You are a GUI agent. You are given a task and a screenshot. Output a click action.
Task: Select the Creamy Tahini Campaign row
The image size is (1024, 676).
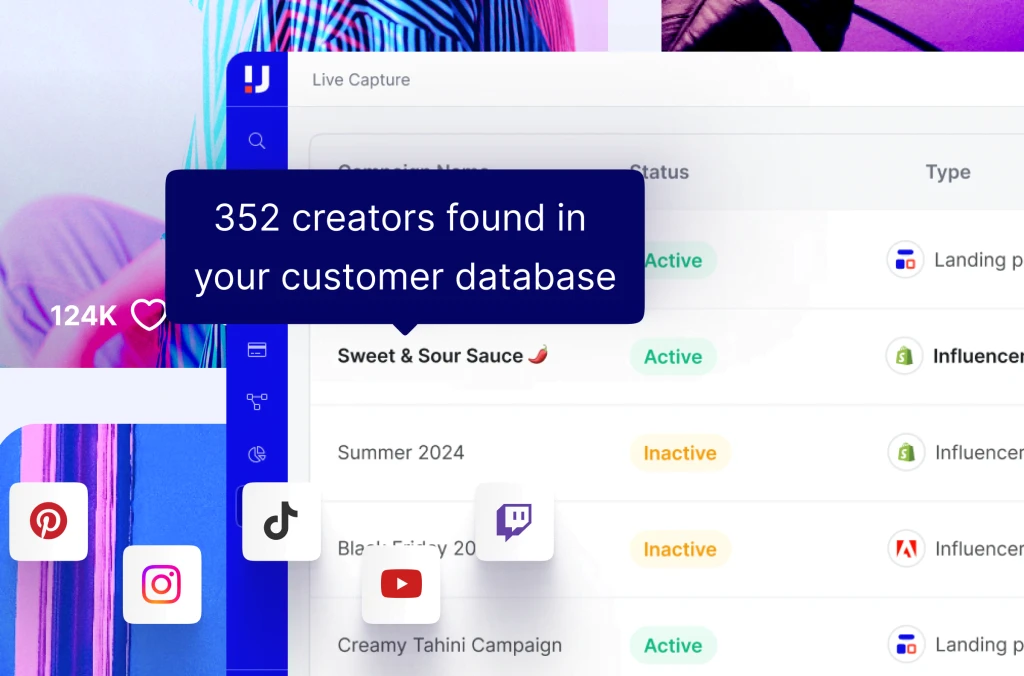[x=449, y=645]
